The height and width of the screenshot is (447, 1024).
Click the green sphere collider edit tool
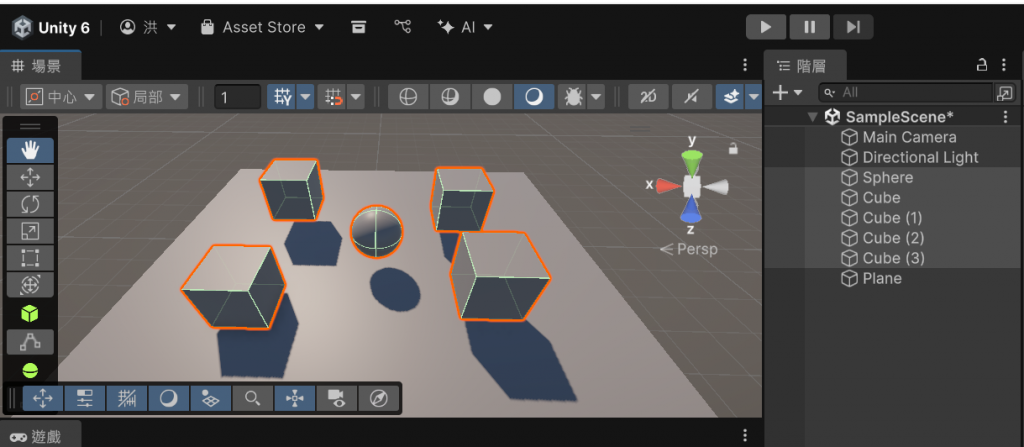point(30,371)
